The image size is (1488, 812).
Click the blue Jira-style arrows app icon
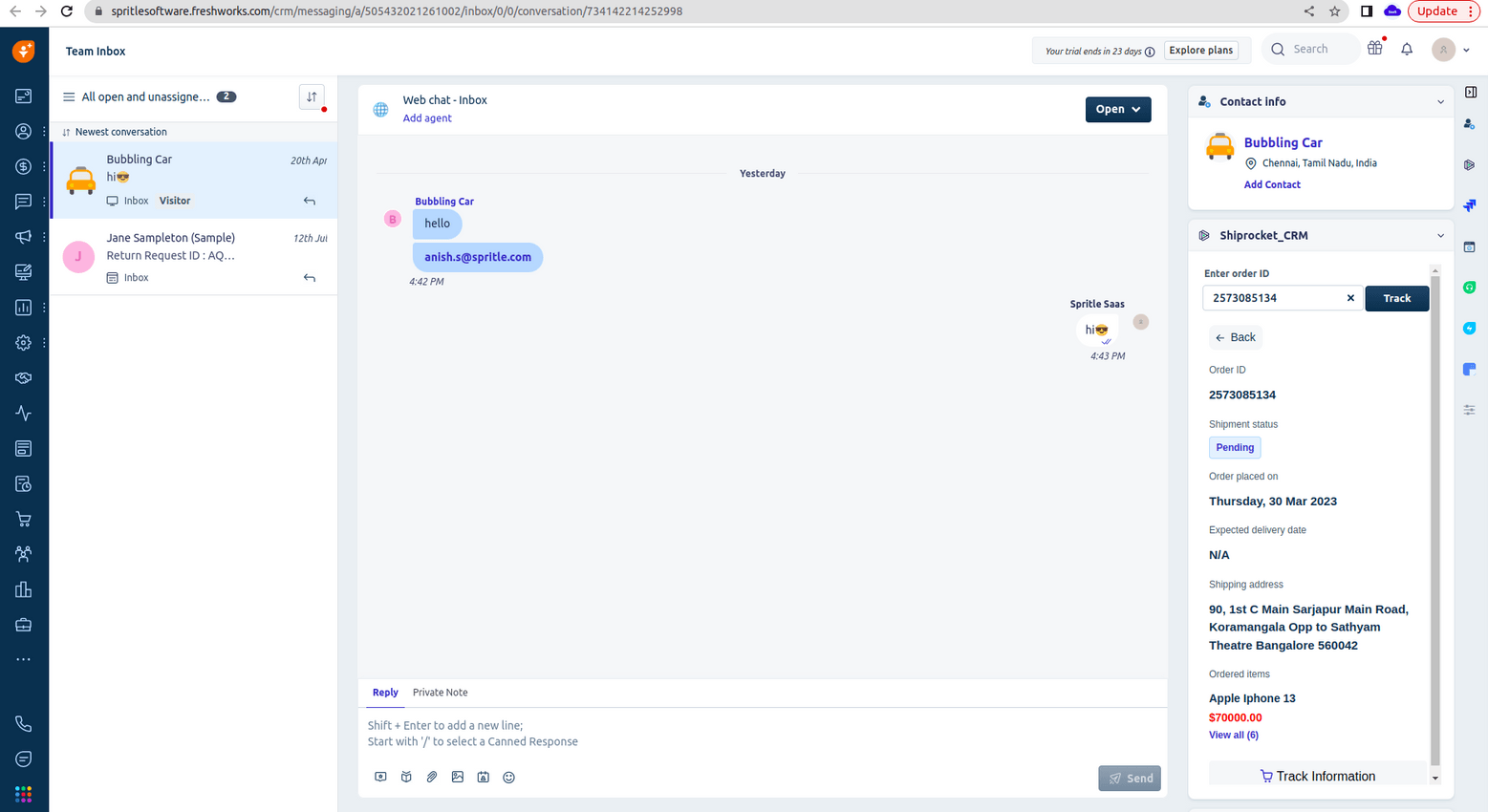(x=1470, y=206)
